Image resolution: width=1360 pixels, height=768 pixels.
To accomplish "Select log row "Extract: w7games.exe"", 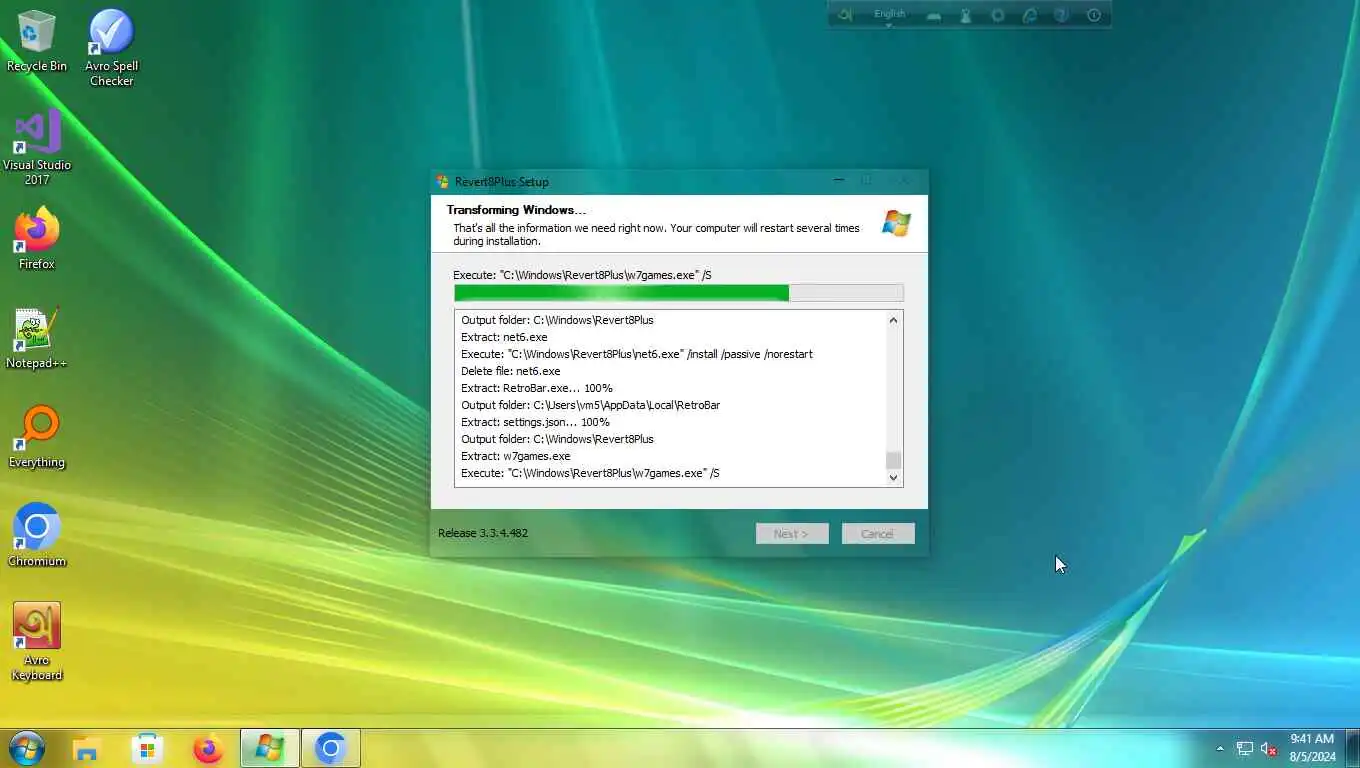I will [515, 456].
